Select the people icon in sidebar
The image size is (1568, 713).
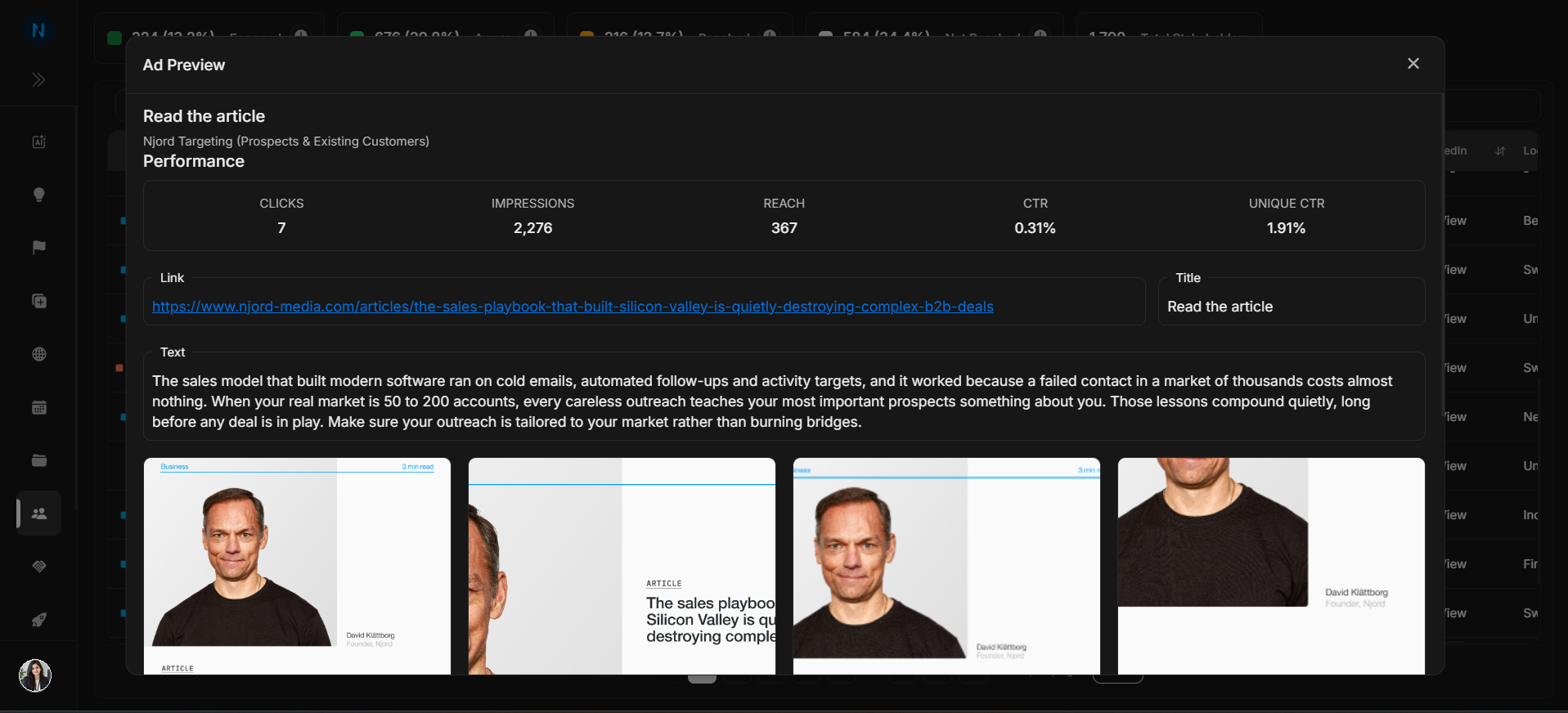(x=38, y=513)
